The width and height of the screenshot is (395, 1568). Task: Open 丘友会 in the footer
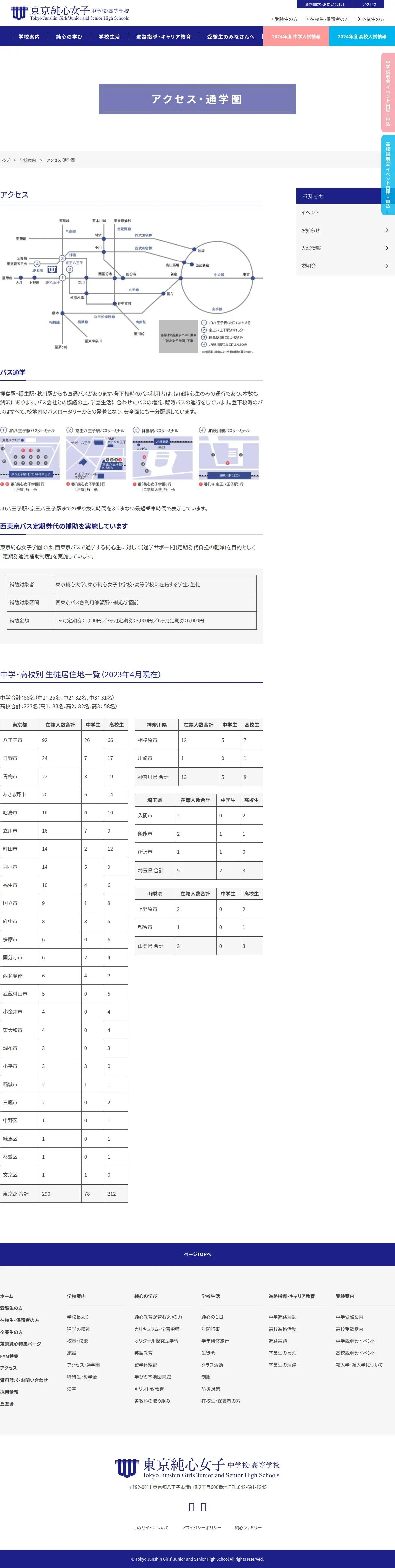[x=7, y=1404]
